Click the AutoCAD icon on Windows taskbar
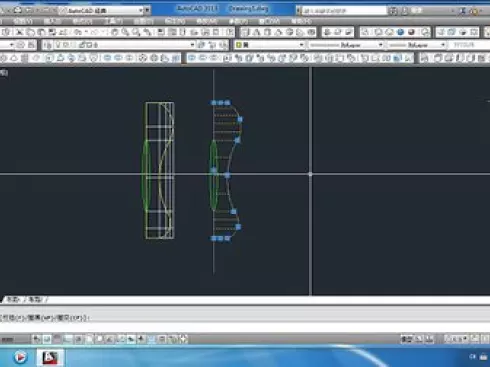 click(x=50, y=358)
